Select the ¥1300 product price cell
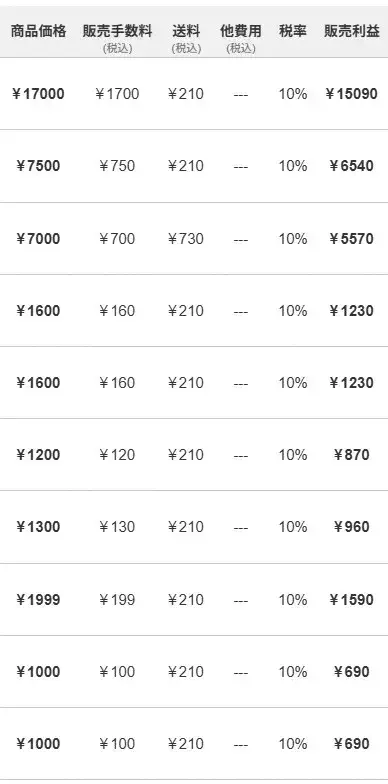This screenshot has height=784, width=388. tap(38, 526)
